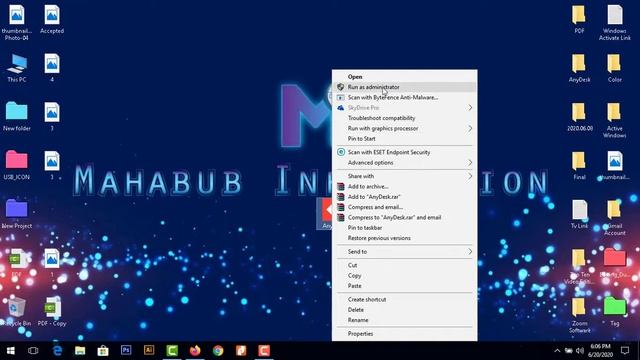
Task: Choose Pin to Start
Action: (x=404, y=138)
